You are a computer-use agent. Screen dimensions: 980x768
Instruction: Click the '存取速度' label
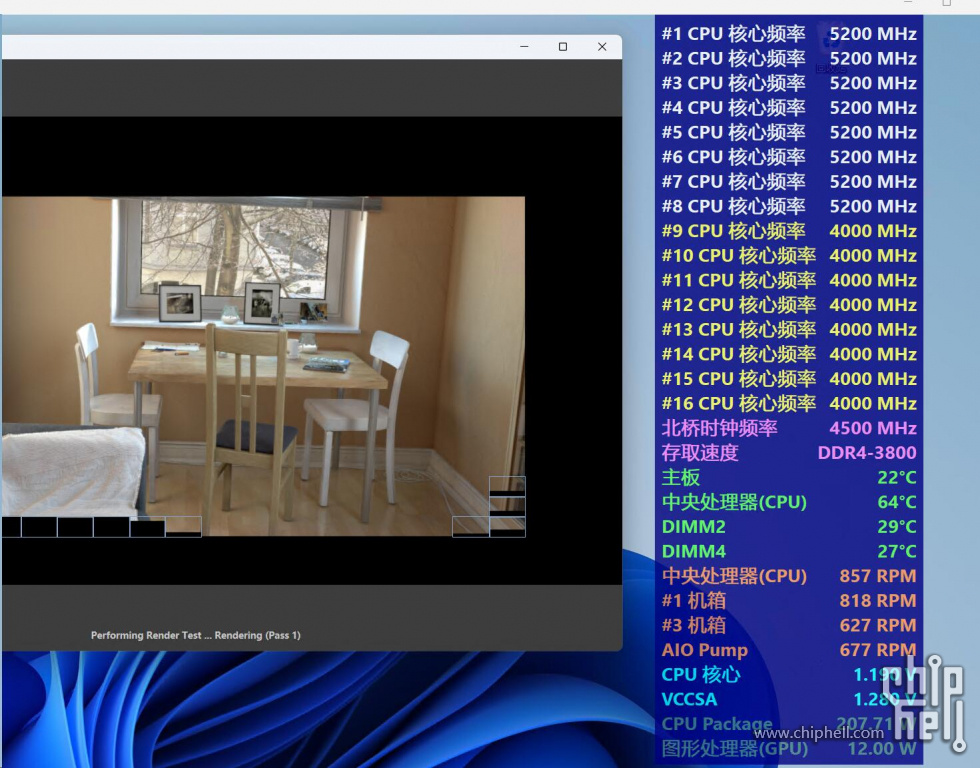[700, 453]
